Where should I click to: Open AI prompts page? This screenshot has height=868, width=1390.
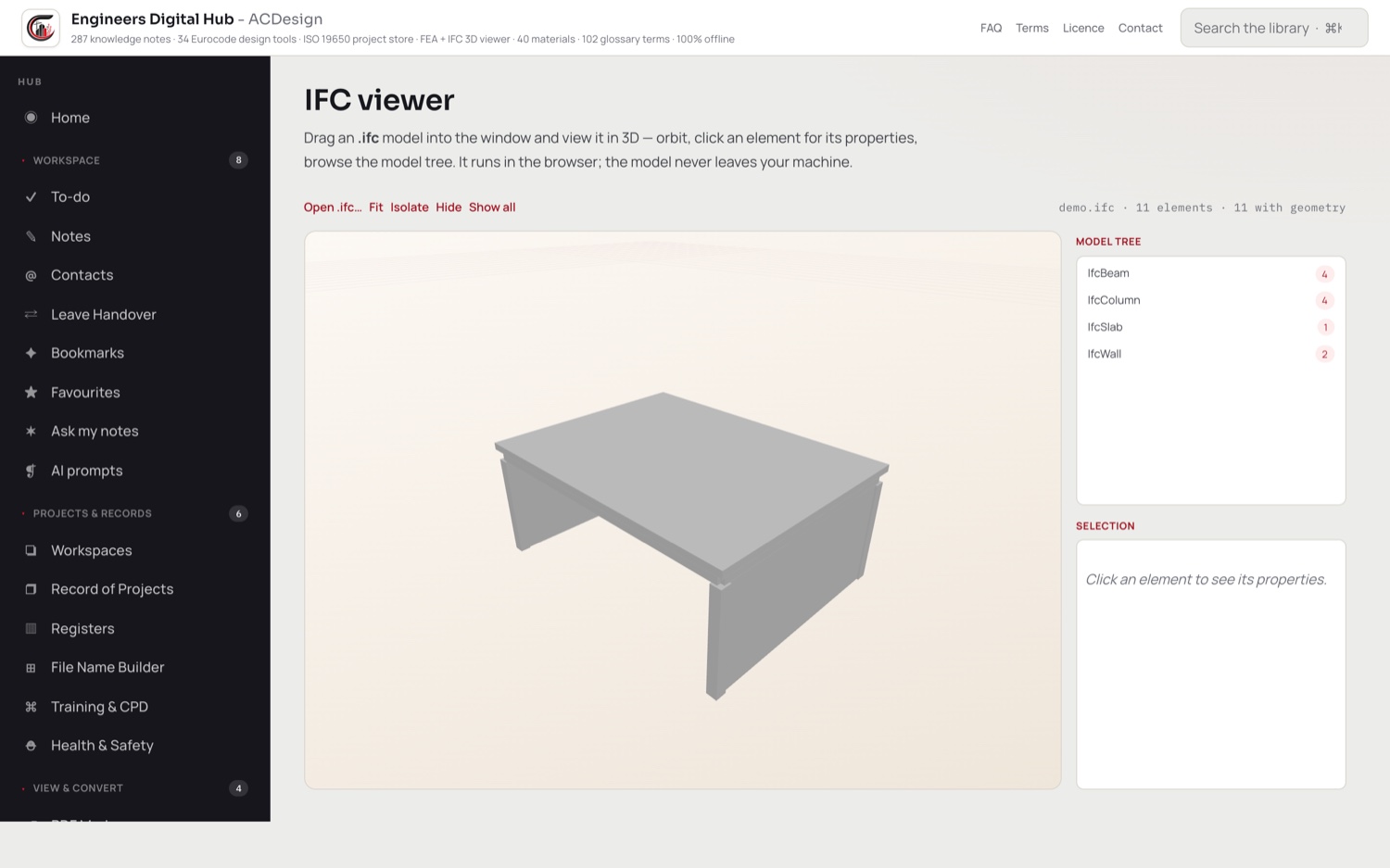[135, 471]
